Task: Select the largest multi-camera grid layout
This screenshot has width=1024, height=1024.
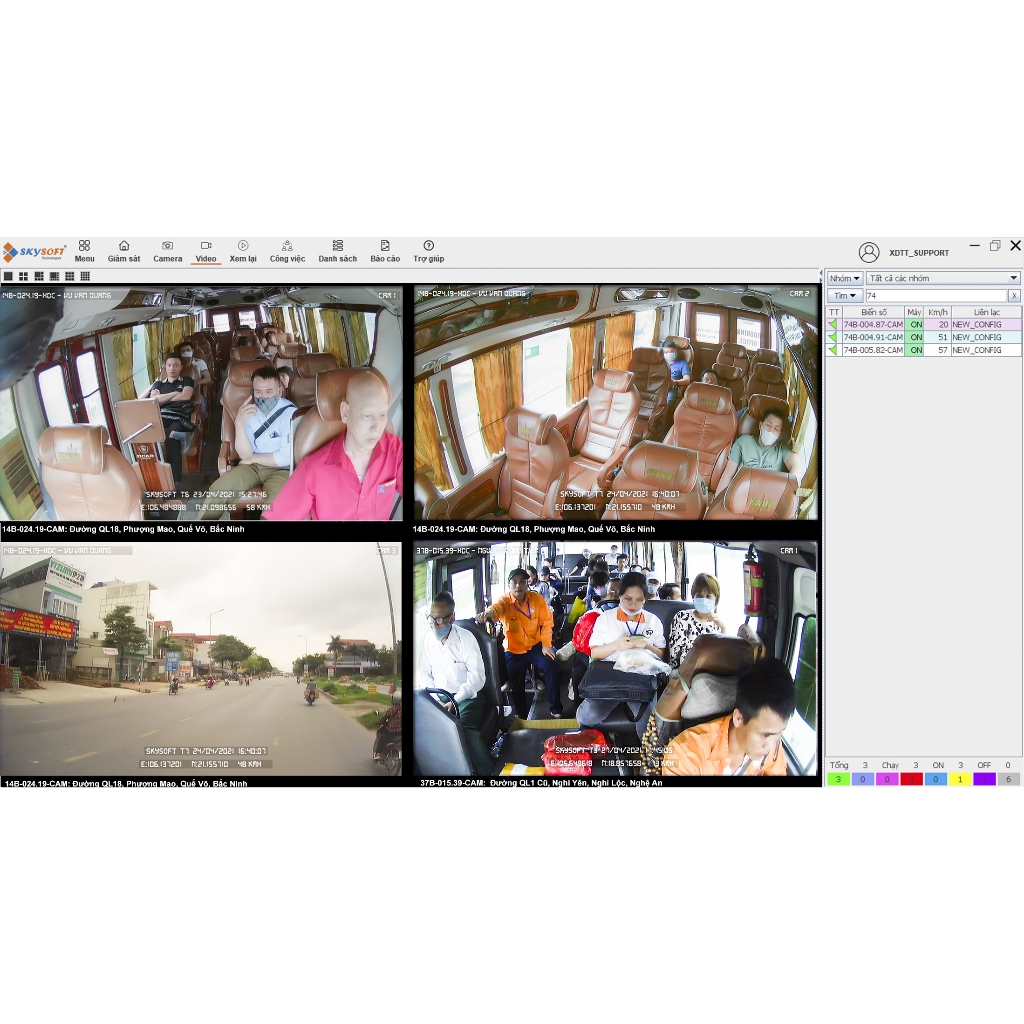Action: click(x=85, y=276)
